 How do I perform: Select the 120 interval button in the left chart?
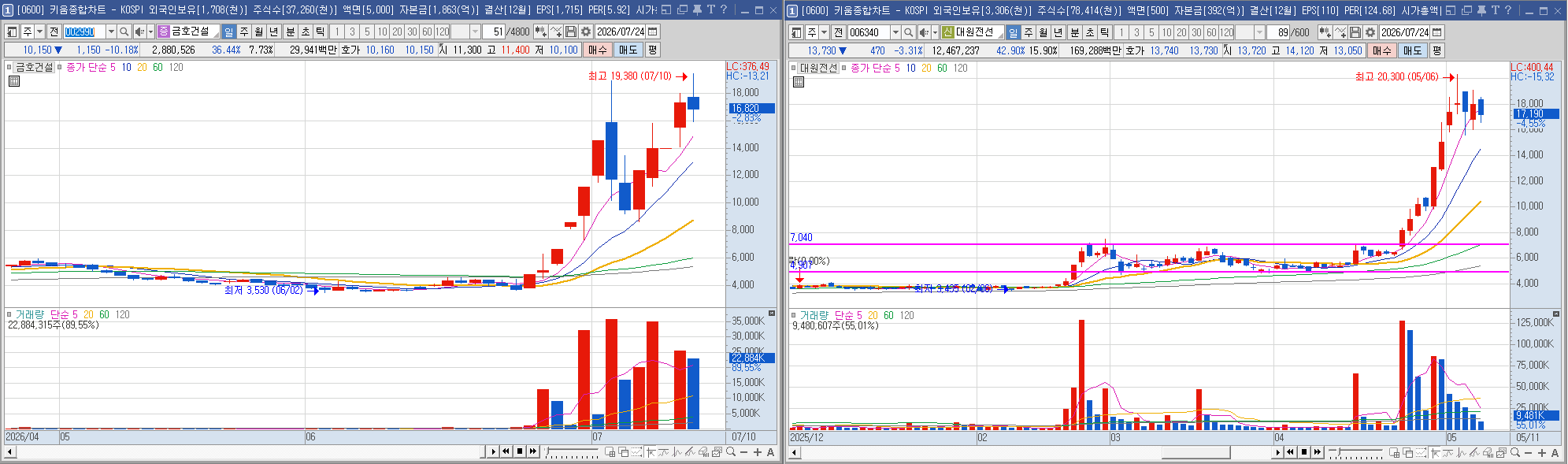click(x=442, y=32)
